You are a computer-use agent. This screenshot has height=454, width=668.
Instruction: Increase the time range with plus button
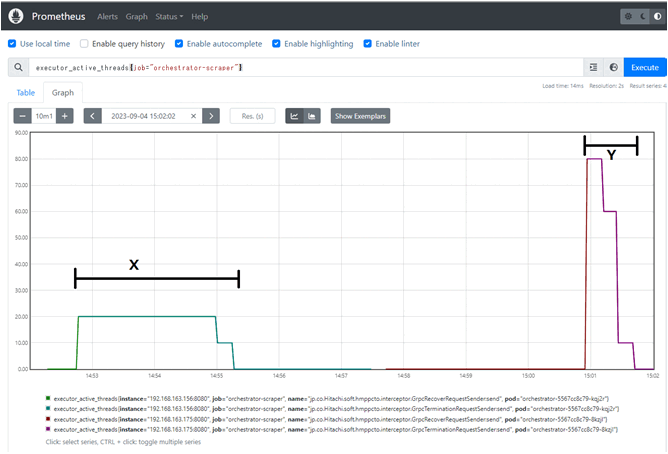point(65,116)
